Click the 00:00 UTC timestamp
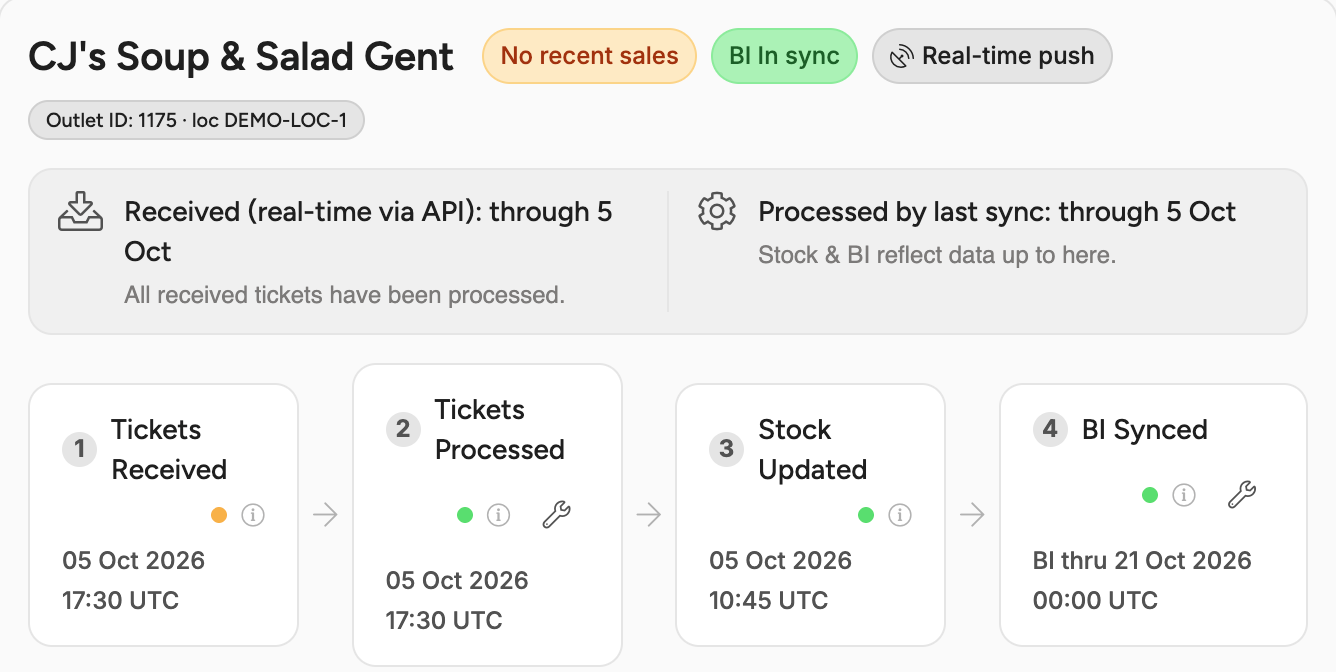The image size is (1336, 672). 1095,600
